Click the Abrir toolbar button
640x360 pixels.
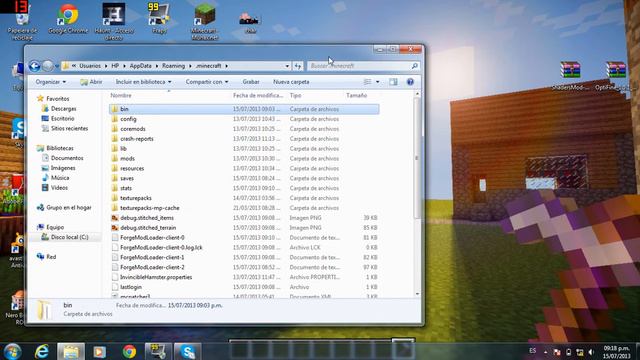coord(91,82)
